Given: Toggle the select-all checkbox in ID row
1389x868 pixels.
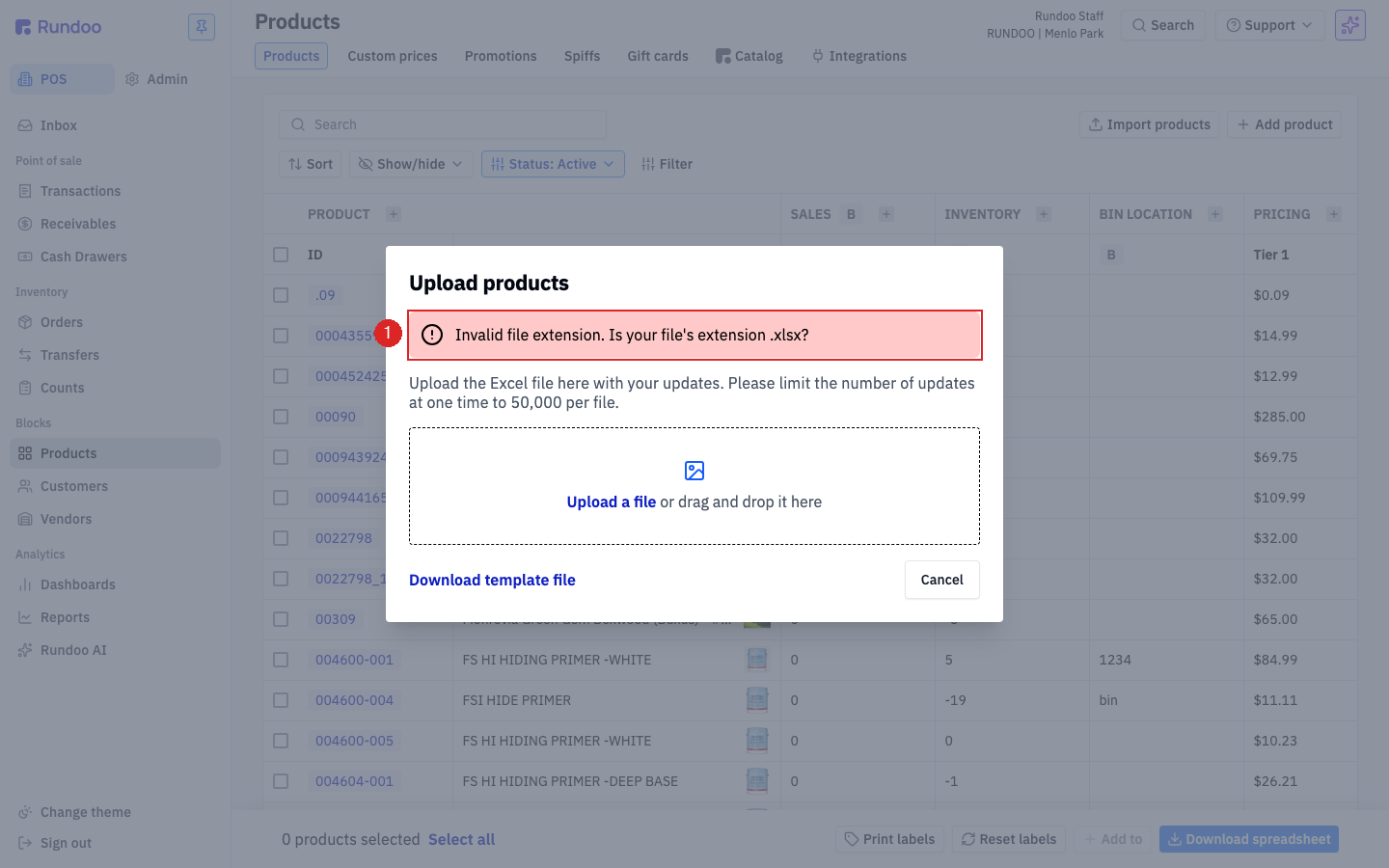Looking at the screenshot, I should 281,255.
